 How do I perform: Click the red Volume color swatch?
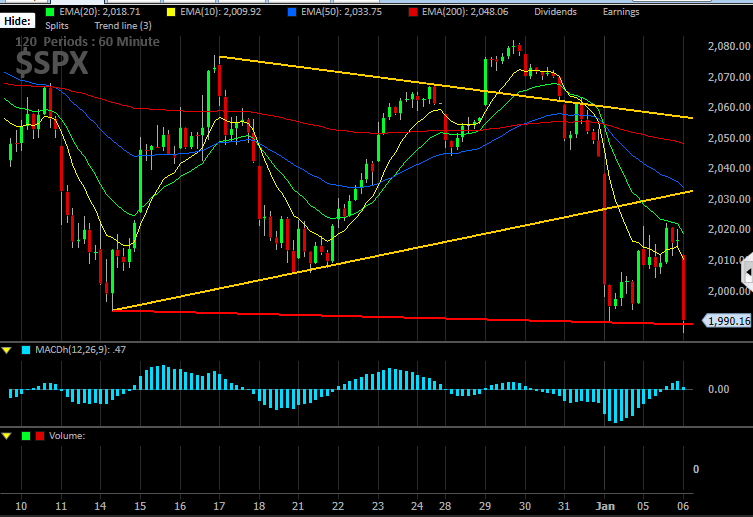click(x=40, y=436)
